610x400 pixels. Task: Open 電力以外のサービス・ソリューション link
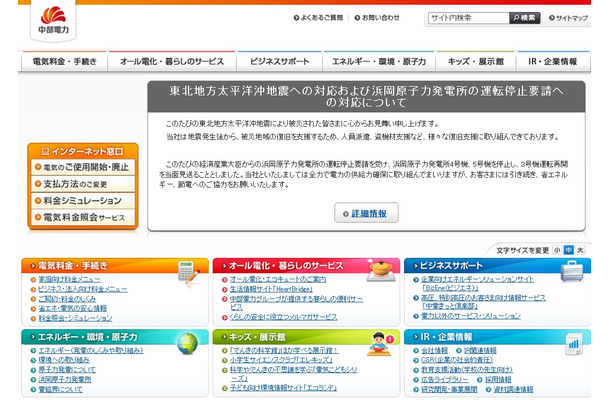click(x=471, y=316)
